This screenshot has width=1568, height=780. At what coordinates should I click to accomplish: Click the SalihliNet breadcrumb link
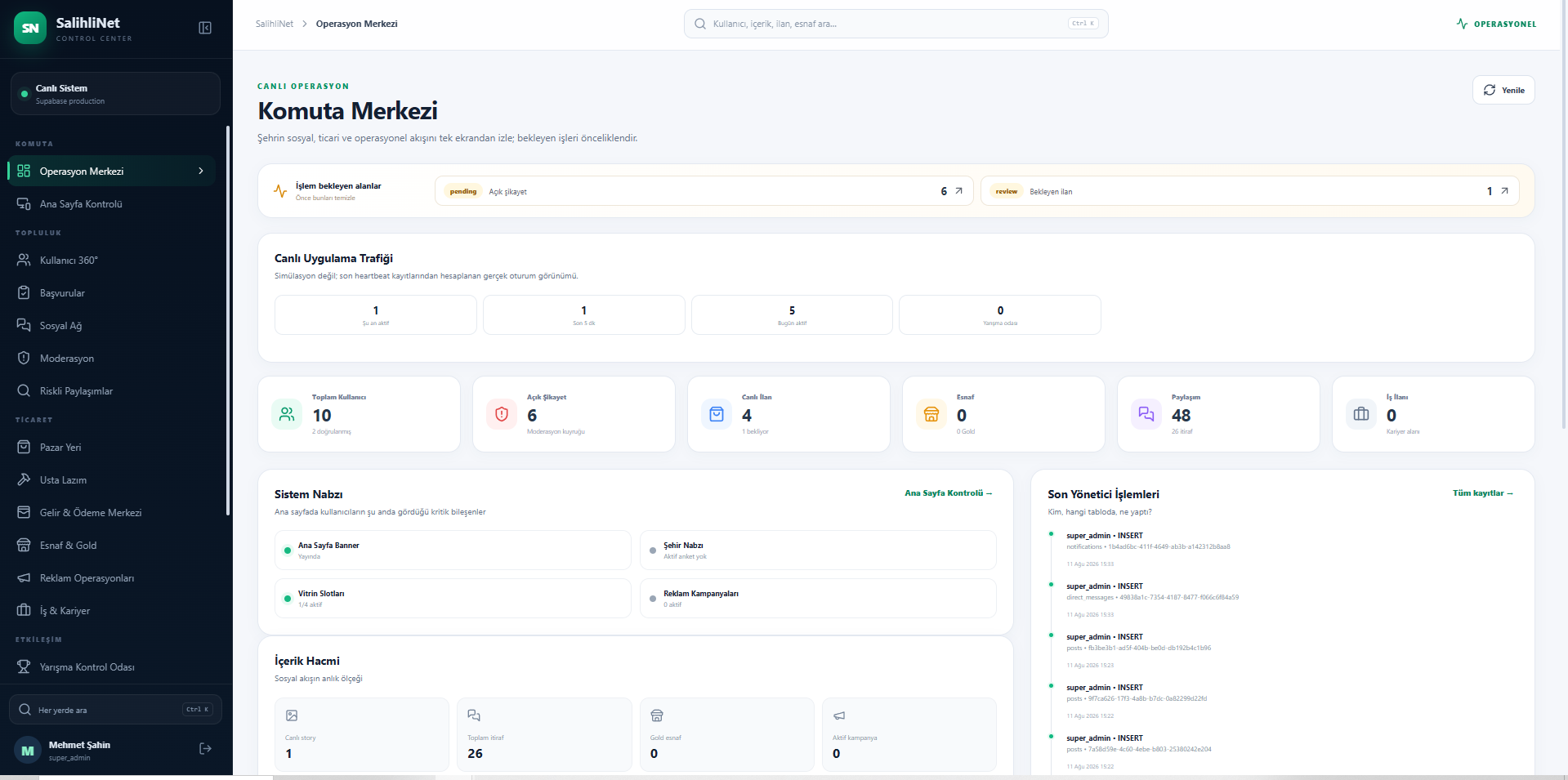275,24
